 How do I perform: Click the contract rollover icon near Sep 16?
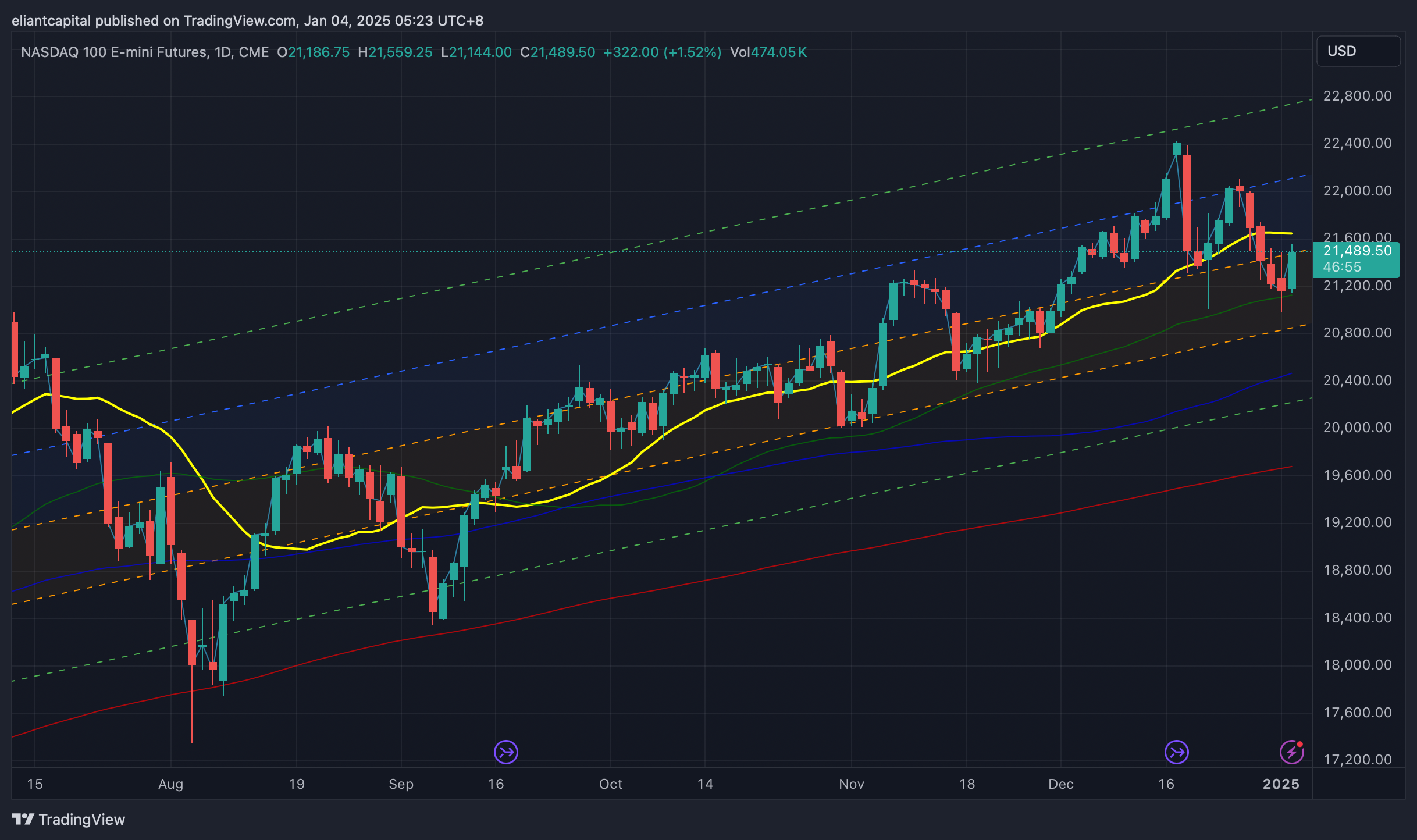tap(506, 752)
